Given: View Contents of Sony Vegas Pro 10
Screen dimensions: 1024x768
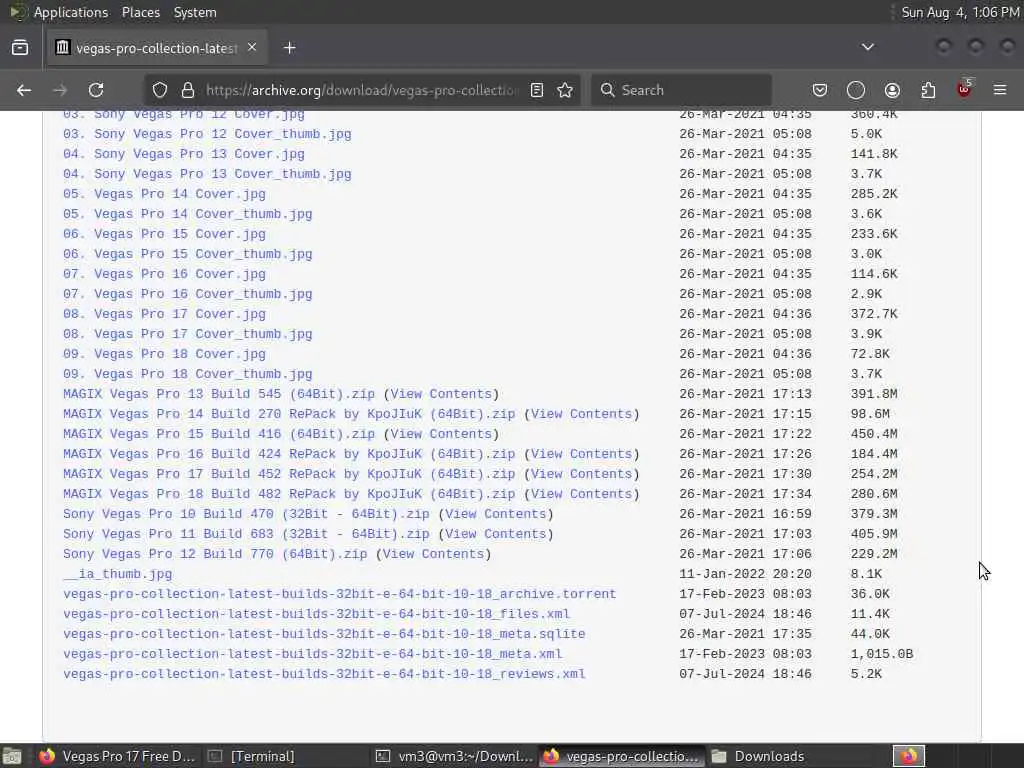Looking at the screenshot, I should (x=496, y=514).
